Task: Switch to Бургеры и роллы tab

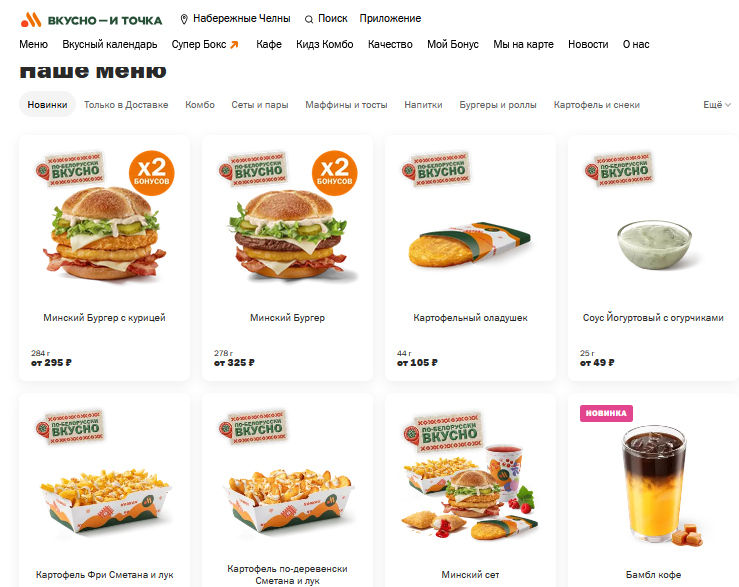Action: pos(498,105)
